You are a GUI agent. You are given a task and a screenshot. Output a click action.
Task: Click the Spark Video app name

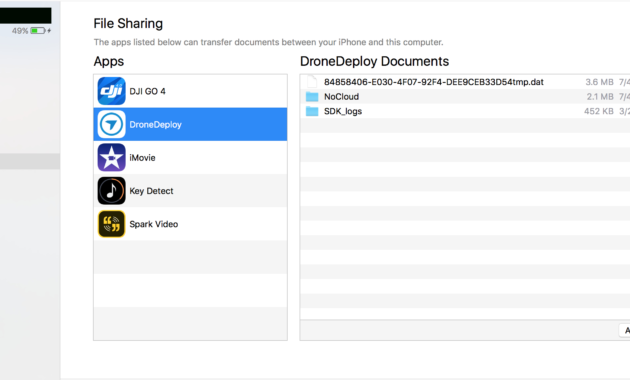(153, 224)
